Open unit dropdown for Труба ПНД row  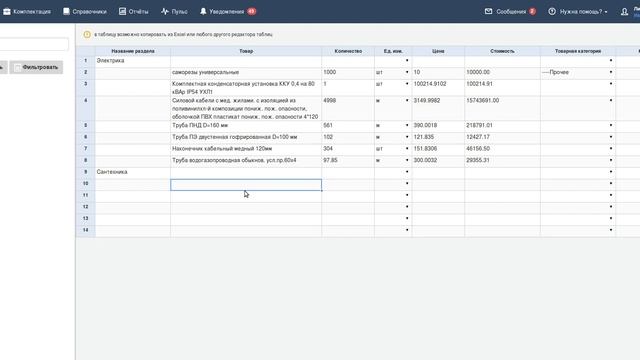point(407,125)
